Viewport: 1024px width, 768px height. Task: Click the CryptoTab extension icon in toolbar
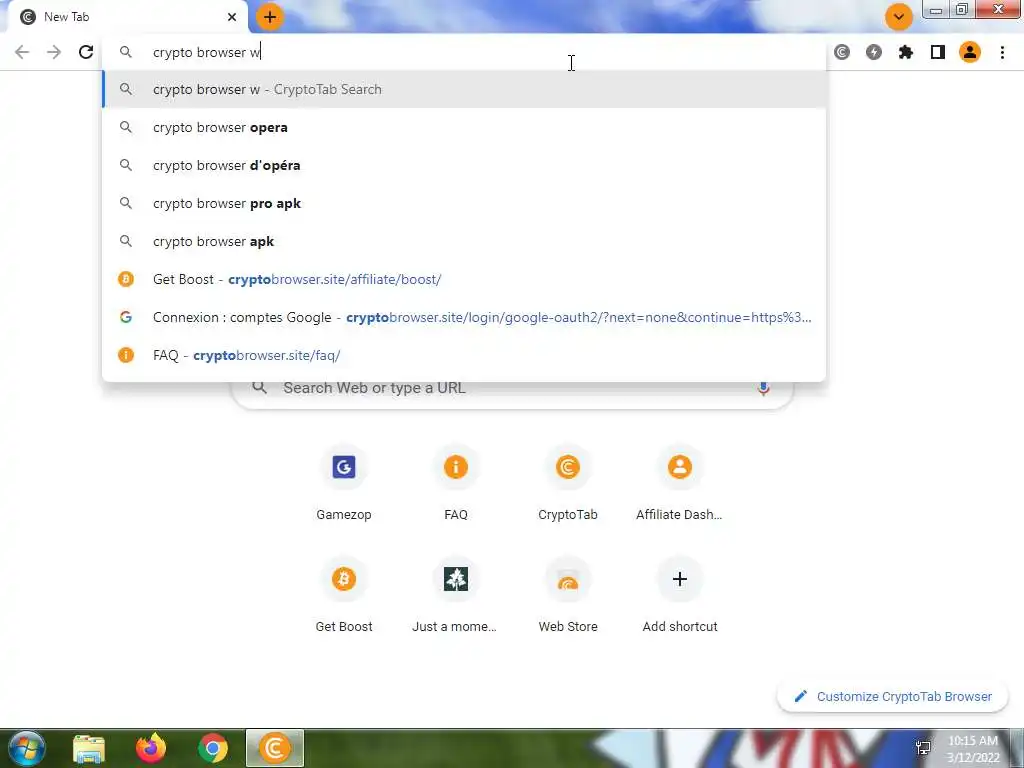pos(842,52)
